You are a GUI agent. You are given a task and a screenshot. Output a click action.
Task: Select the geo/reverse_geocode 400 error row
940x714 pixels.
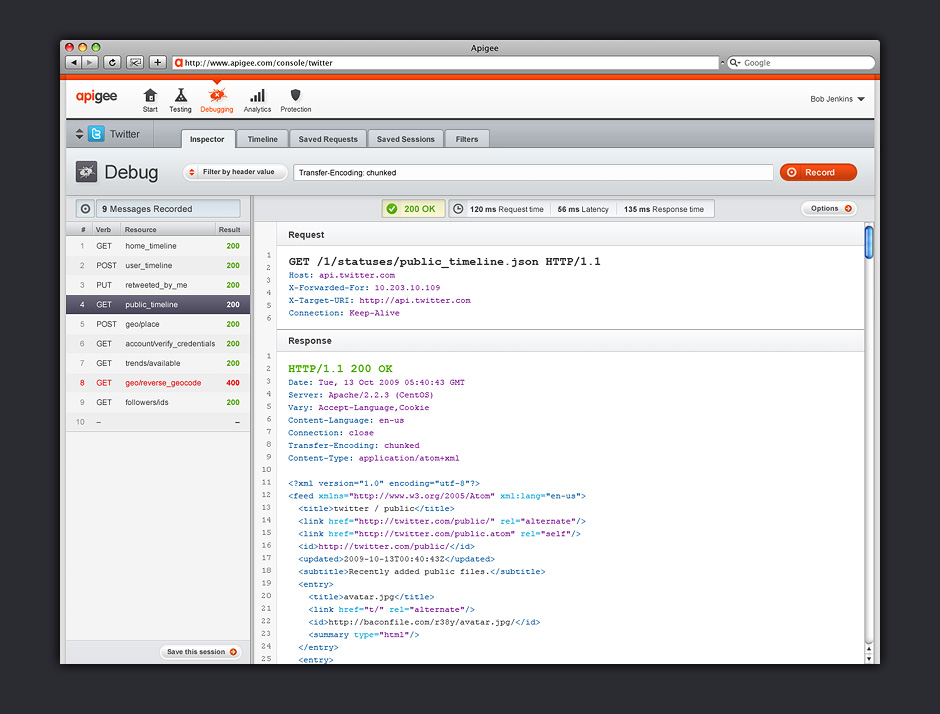(x=158, y=383)
